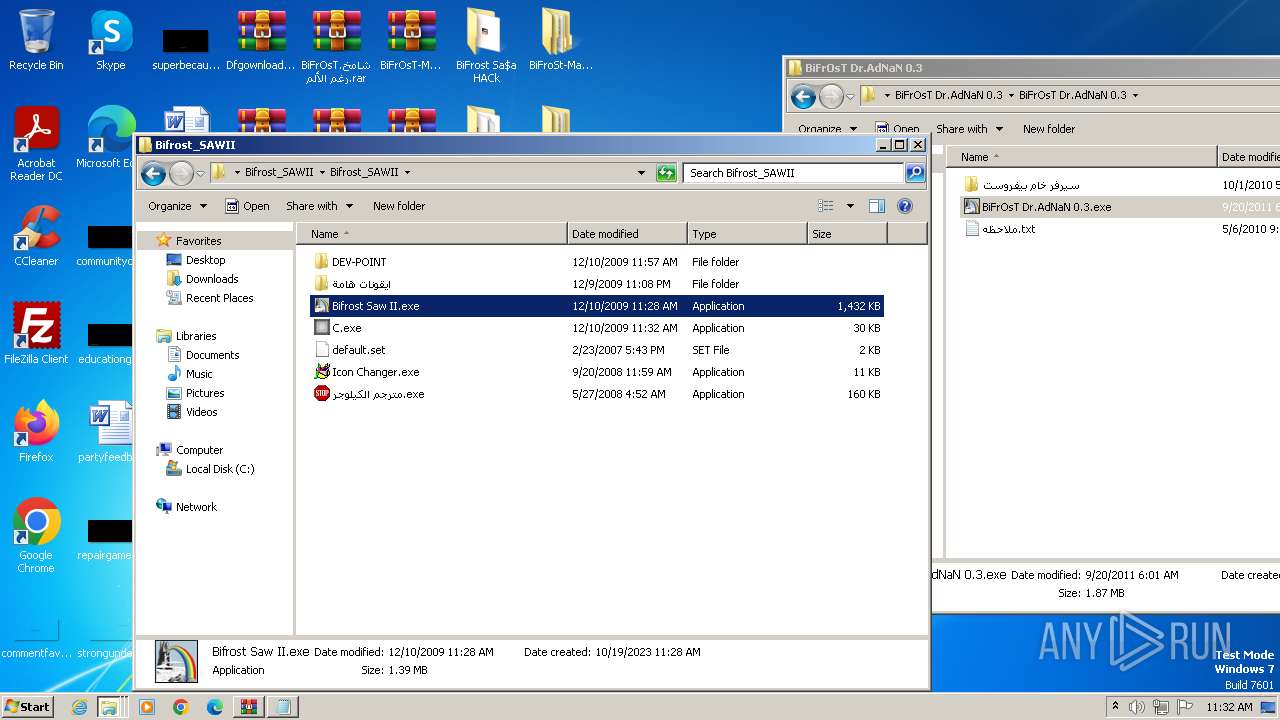Click the clock showing 11:32 AM
The image size is (1280, 720).
[x=1229, y=707]
